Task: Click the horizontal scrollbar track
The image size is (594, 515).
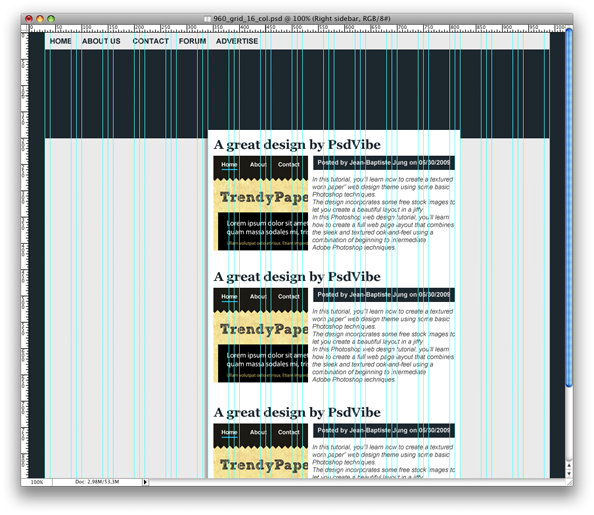Action: click(x=357, y=482)
